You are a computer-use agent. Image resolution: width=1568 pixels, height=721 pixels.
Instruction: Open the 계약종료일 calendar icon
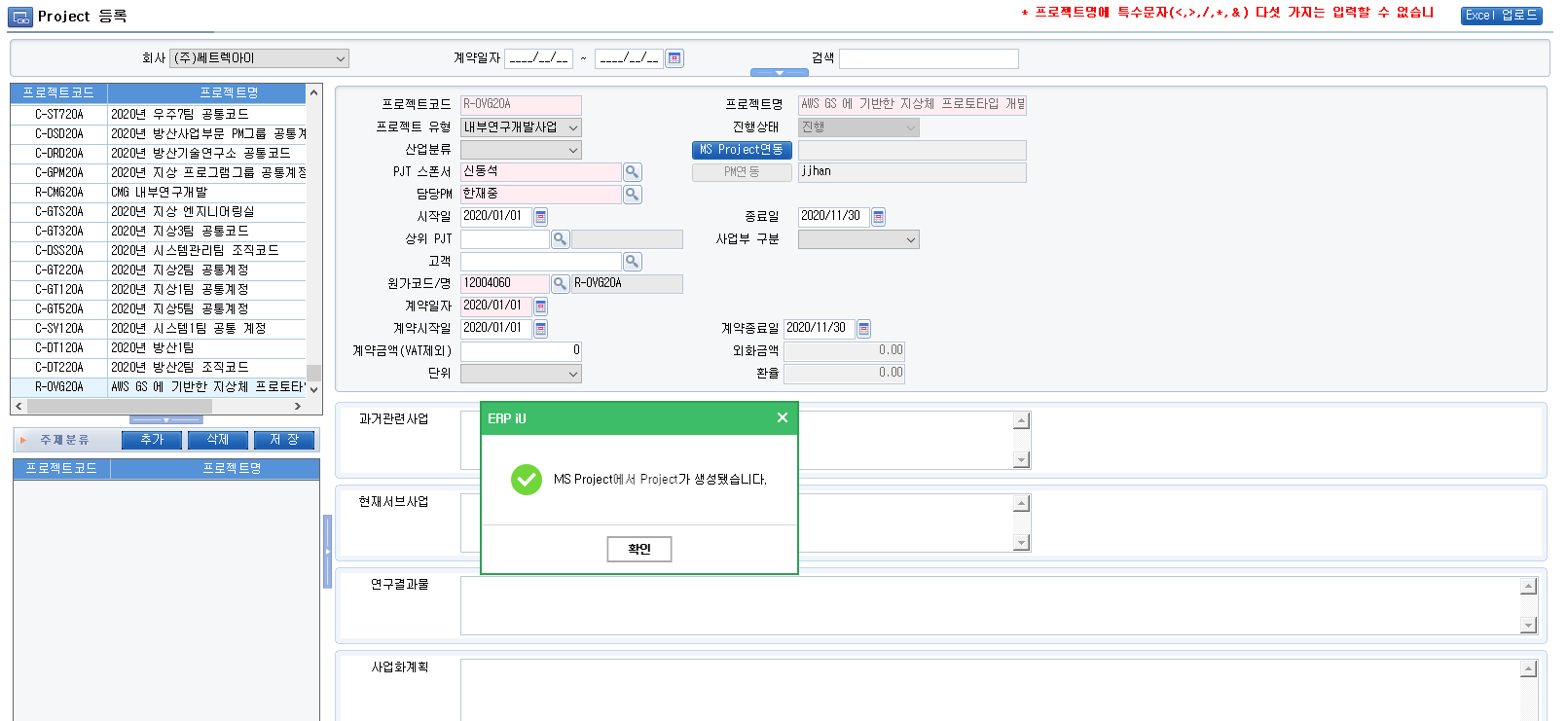[x=863, y=329]
